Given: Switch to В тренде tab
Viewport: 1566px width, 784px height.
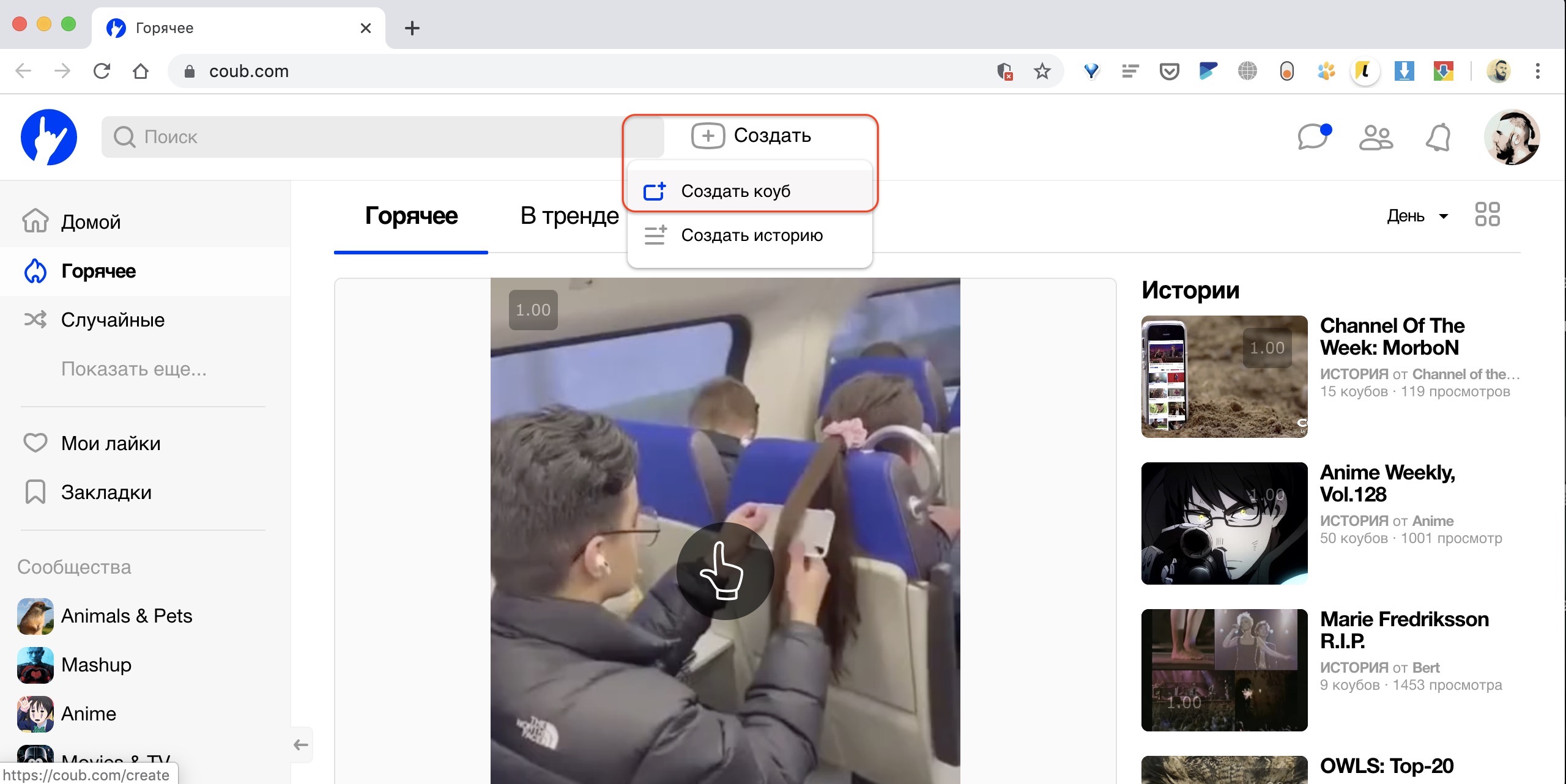Looking at the screenshot, I should click(x=569, y=216).
